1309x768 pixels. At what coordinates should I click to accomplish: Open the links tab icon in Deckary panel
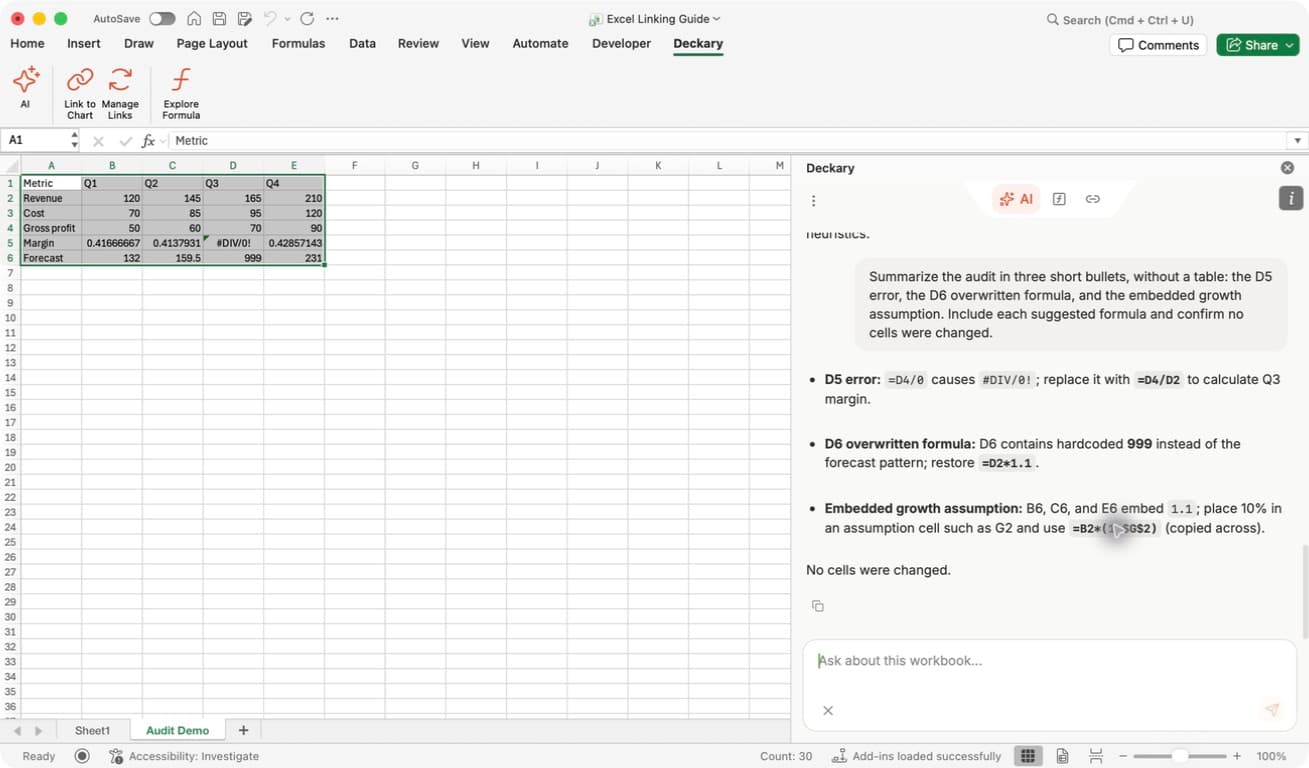click(x=1093, y=199)
